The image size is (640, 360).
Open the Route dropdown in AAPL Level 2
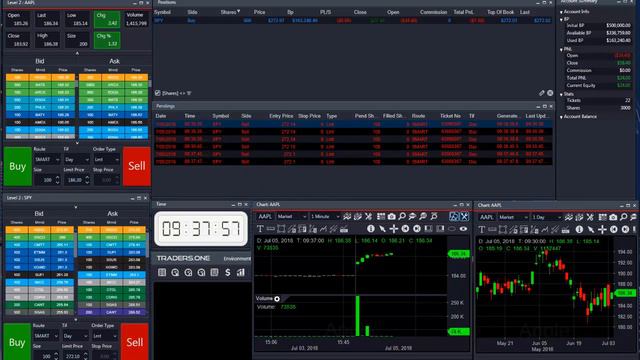47,160
